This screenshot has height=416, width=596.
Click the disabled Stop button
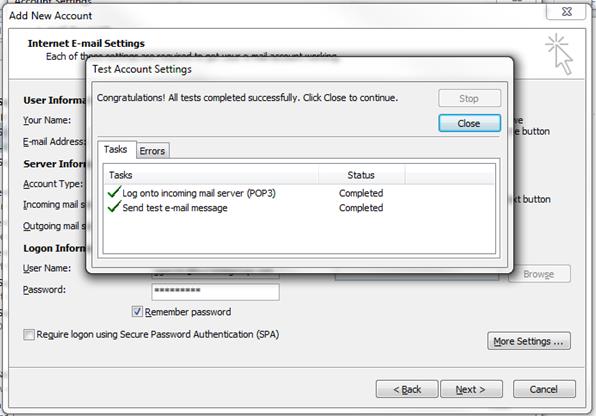(x=469, y=98)
